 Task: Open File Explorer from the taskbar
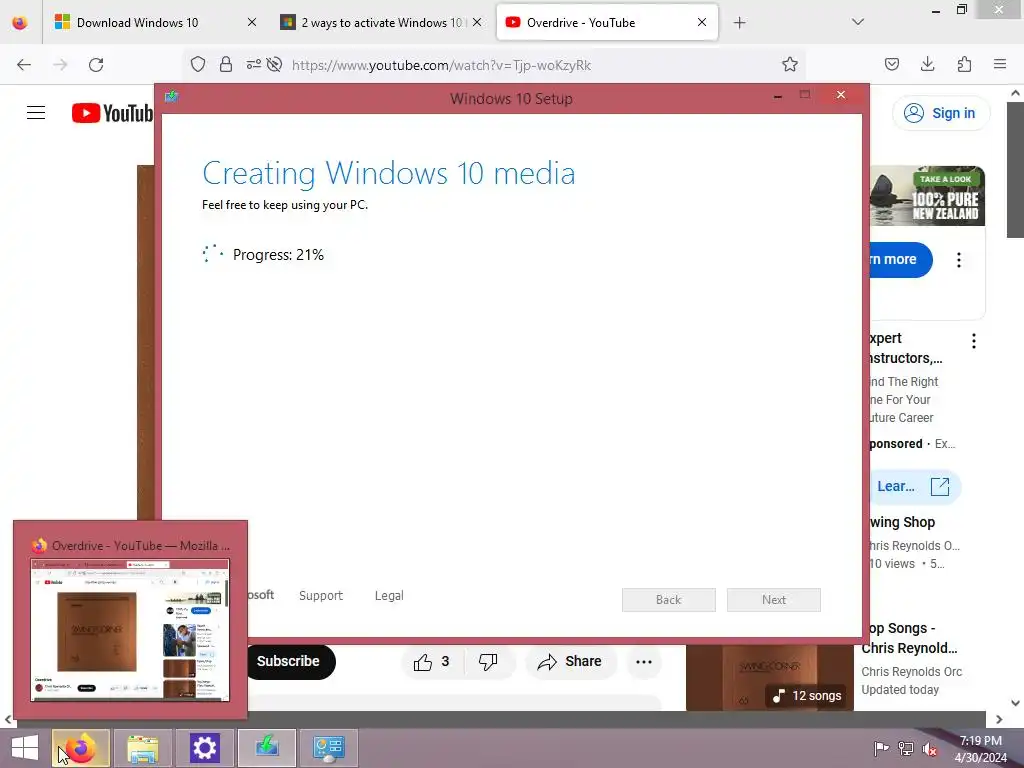point(142,748)
